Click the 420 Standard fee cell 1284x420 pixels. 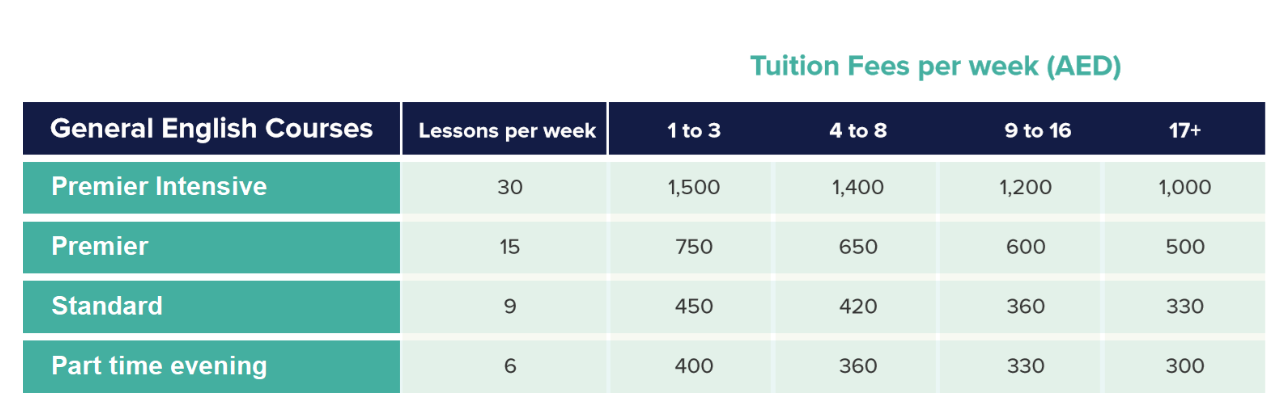coord(858,306)
